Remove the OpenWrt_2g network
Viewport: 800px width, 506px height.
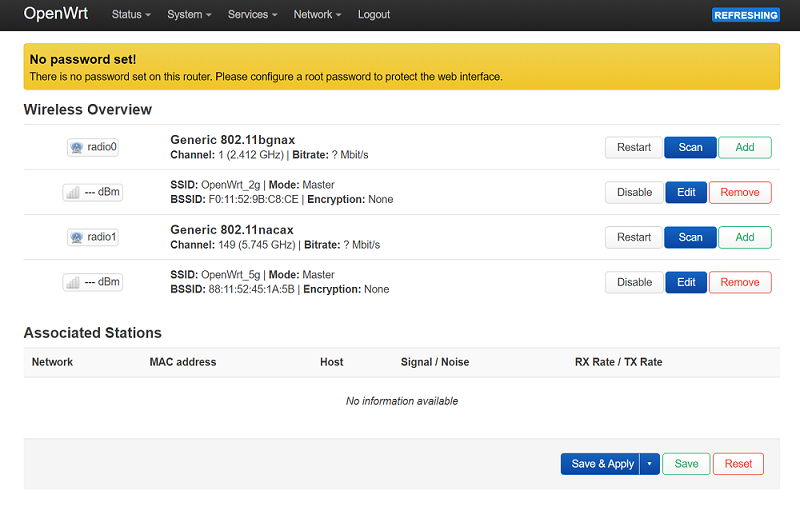[x=740, y=192]
